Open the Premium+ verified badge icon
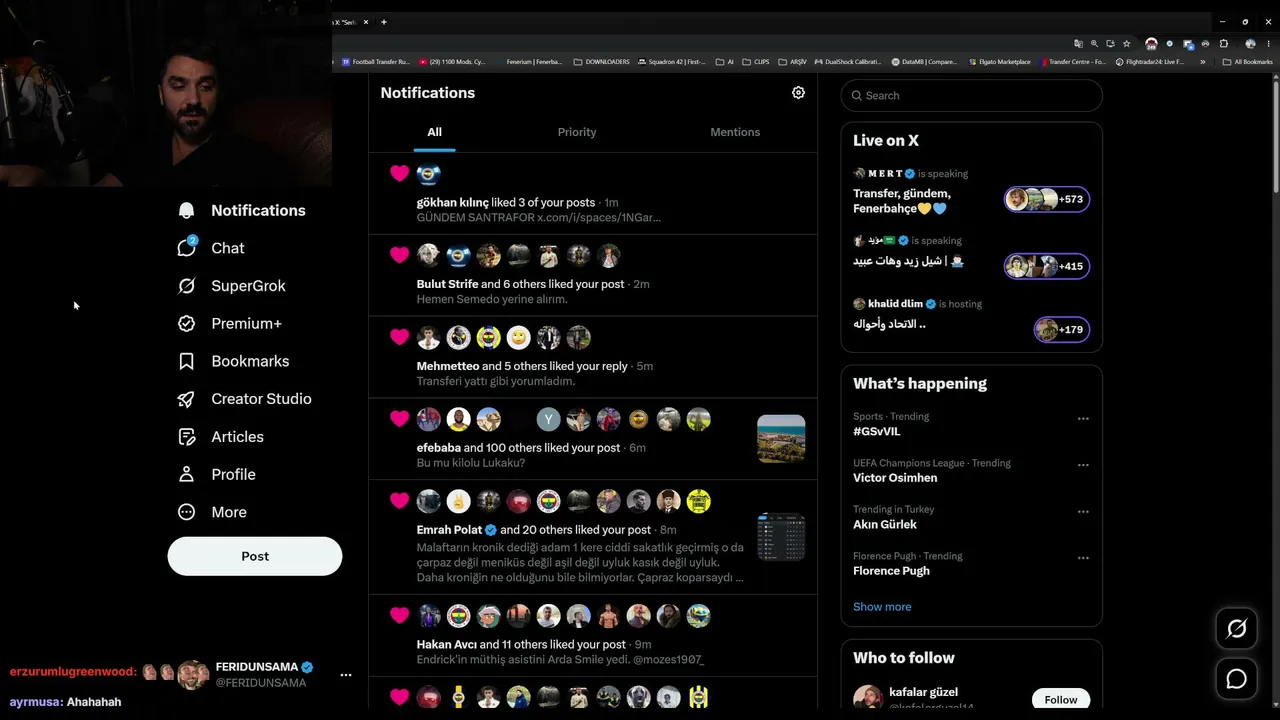Image resolution: width=1280 pixels, height=720 pixels. (186, 324)
